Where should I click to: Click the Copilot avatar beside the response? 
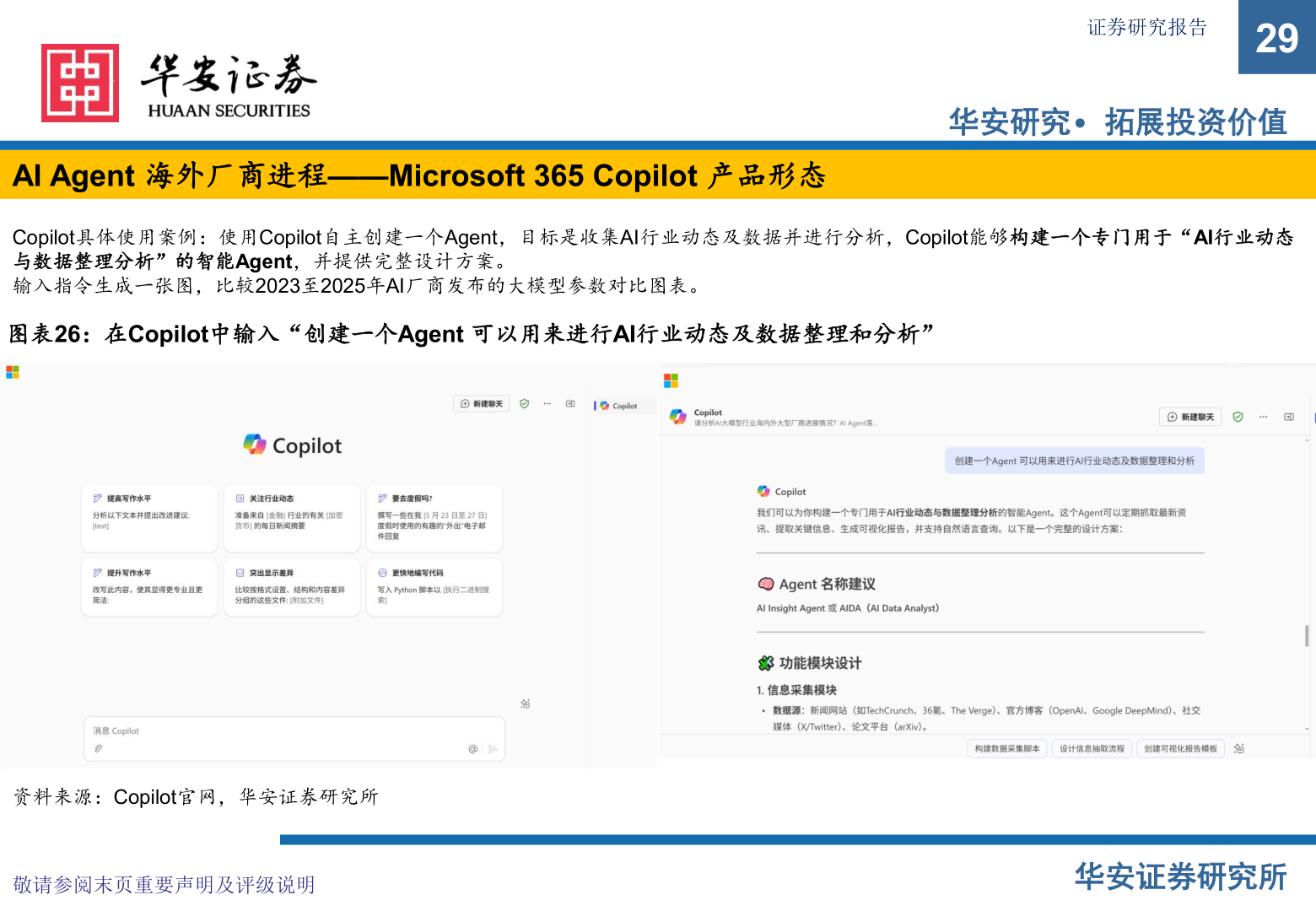click(x=763, y=491)
